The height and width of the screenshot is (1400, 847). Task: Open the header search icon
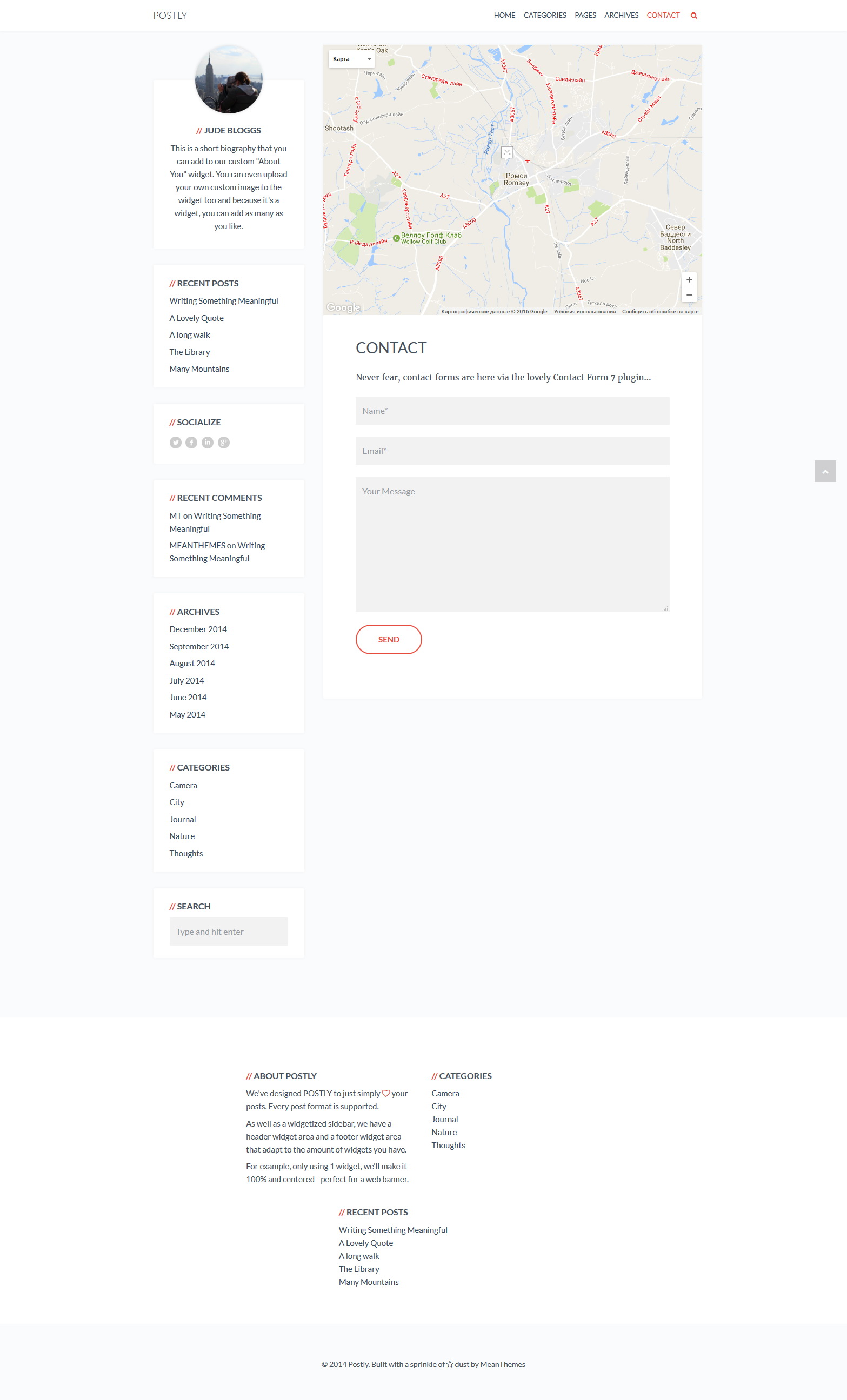pos(693,16)
